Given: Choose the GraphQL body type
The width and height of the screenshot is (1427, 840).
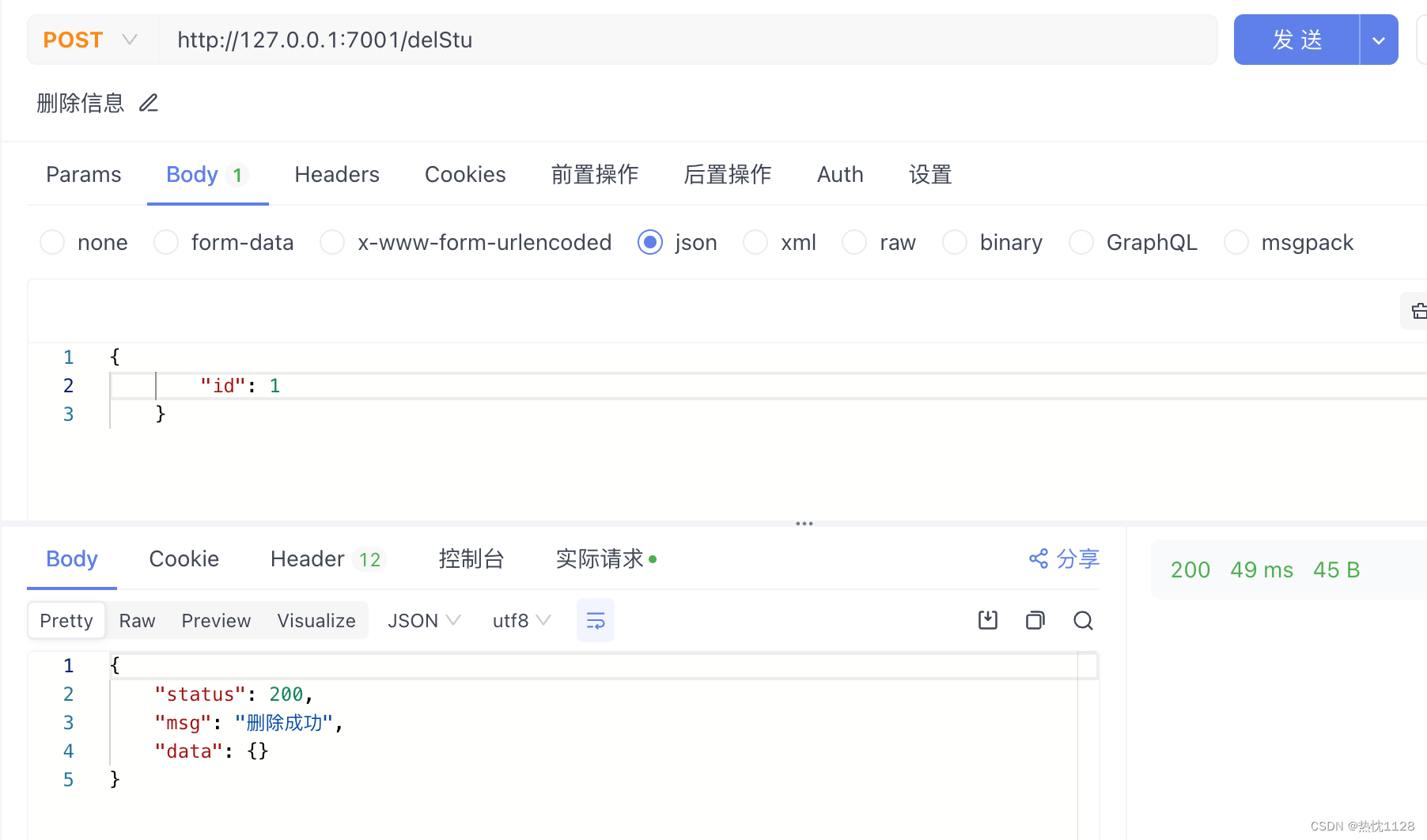Looking at the screenshot, I should [x=1081, y=242].
